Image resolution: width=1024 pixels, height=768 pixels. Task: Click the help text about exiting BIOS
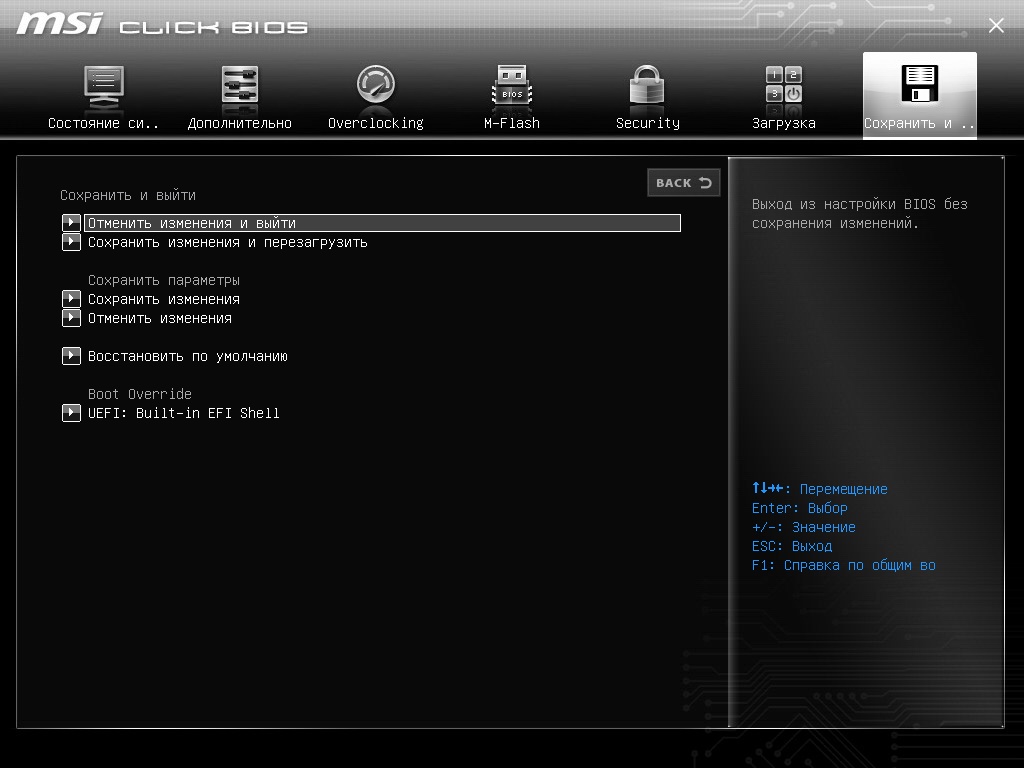[859, 214]
